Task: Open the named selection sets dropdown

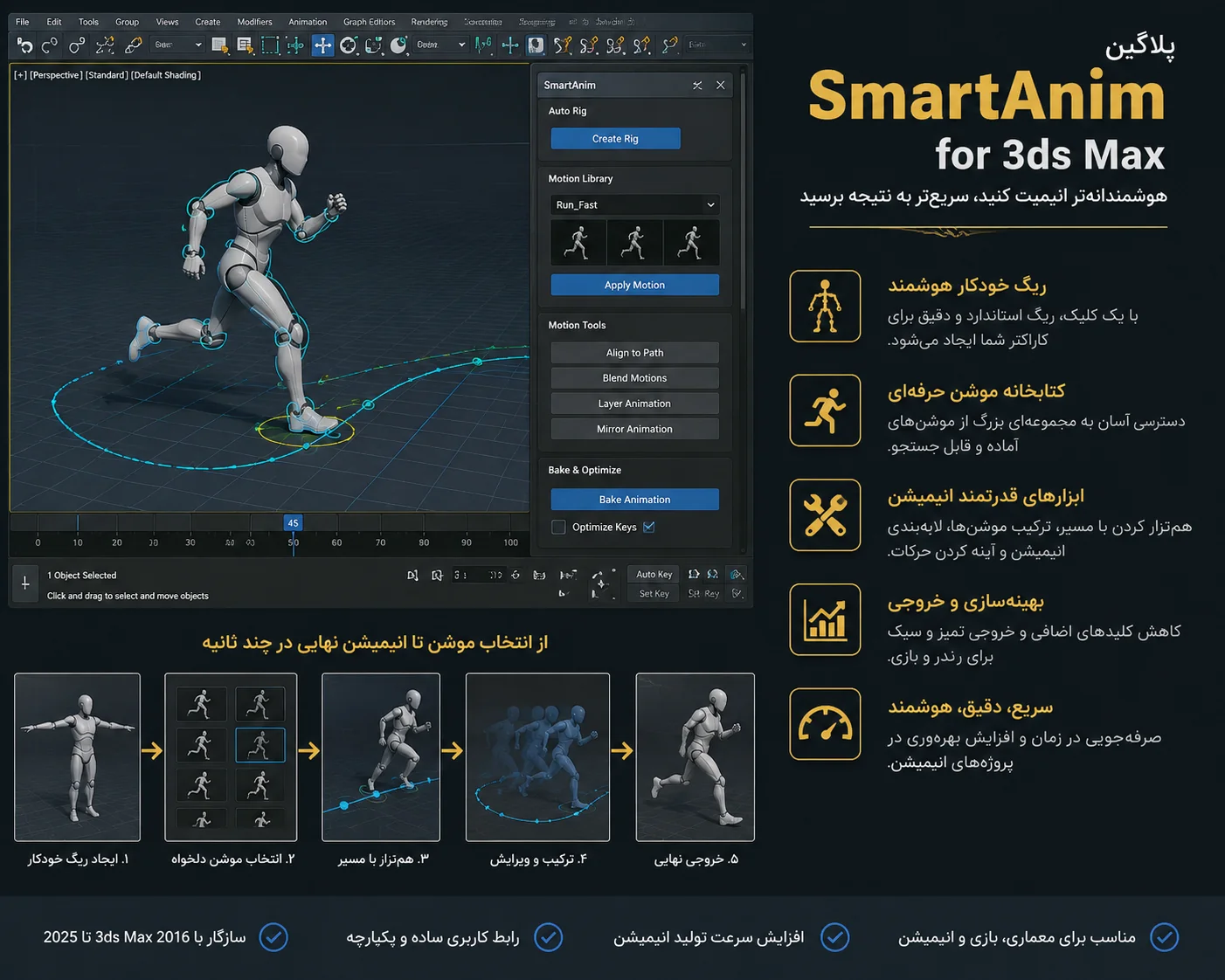Action: (717, 45)
